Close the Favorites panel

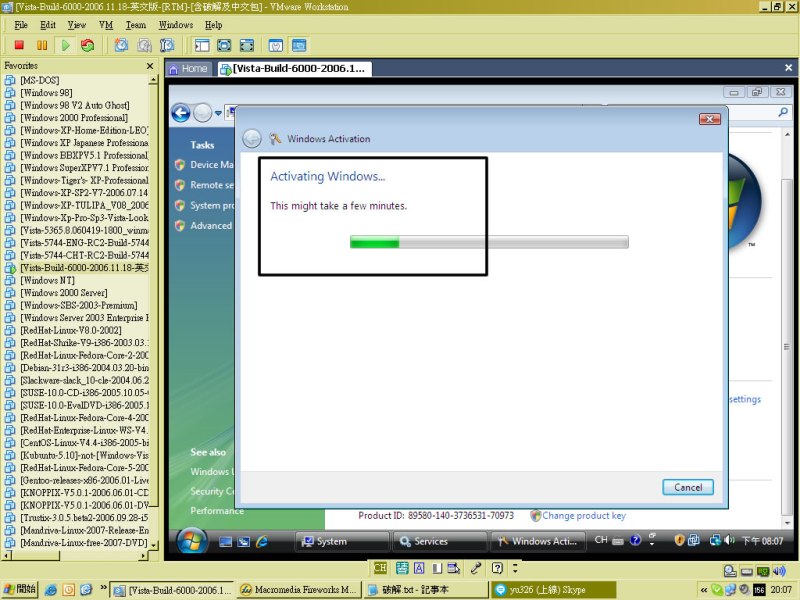tap(149, 66)
